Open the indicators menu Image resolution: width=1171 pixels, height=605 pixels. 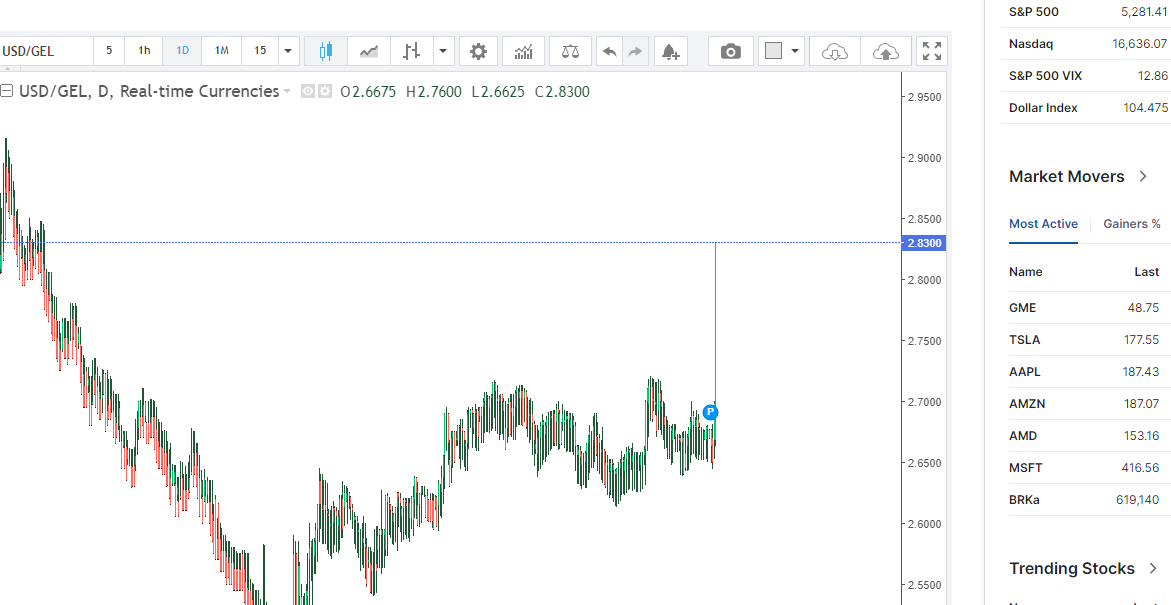coord(524,51)
